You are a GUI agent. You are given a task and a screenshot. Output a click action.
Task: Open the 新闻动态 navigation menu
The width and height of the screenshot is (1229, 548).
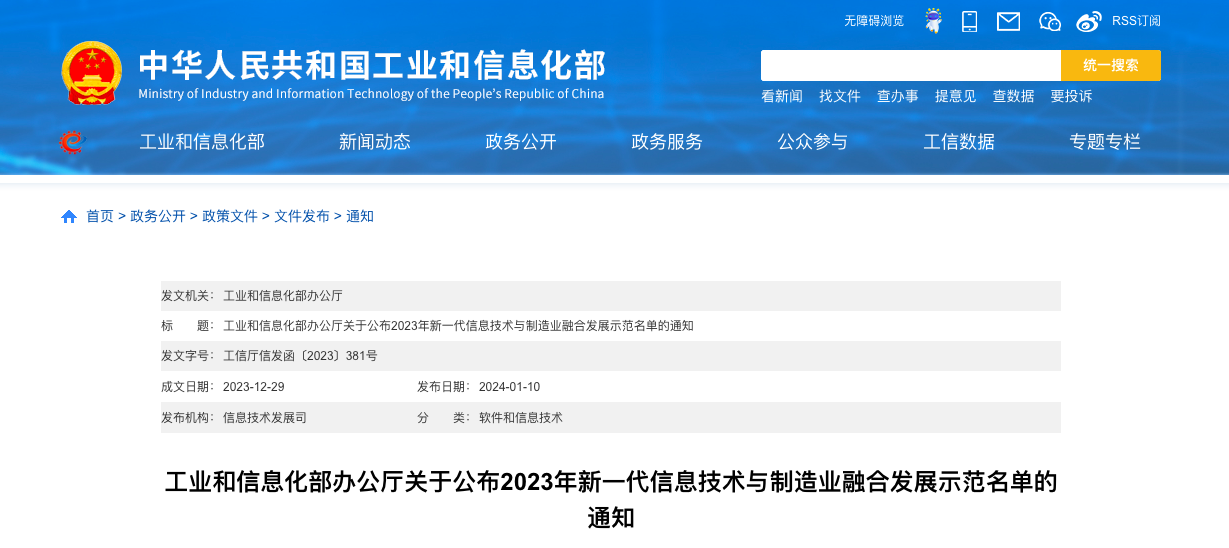375,142
